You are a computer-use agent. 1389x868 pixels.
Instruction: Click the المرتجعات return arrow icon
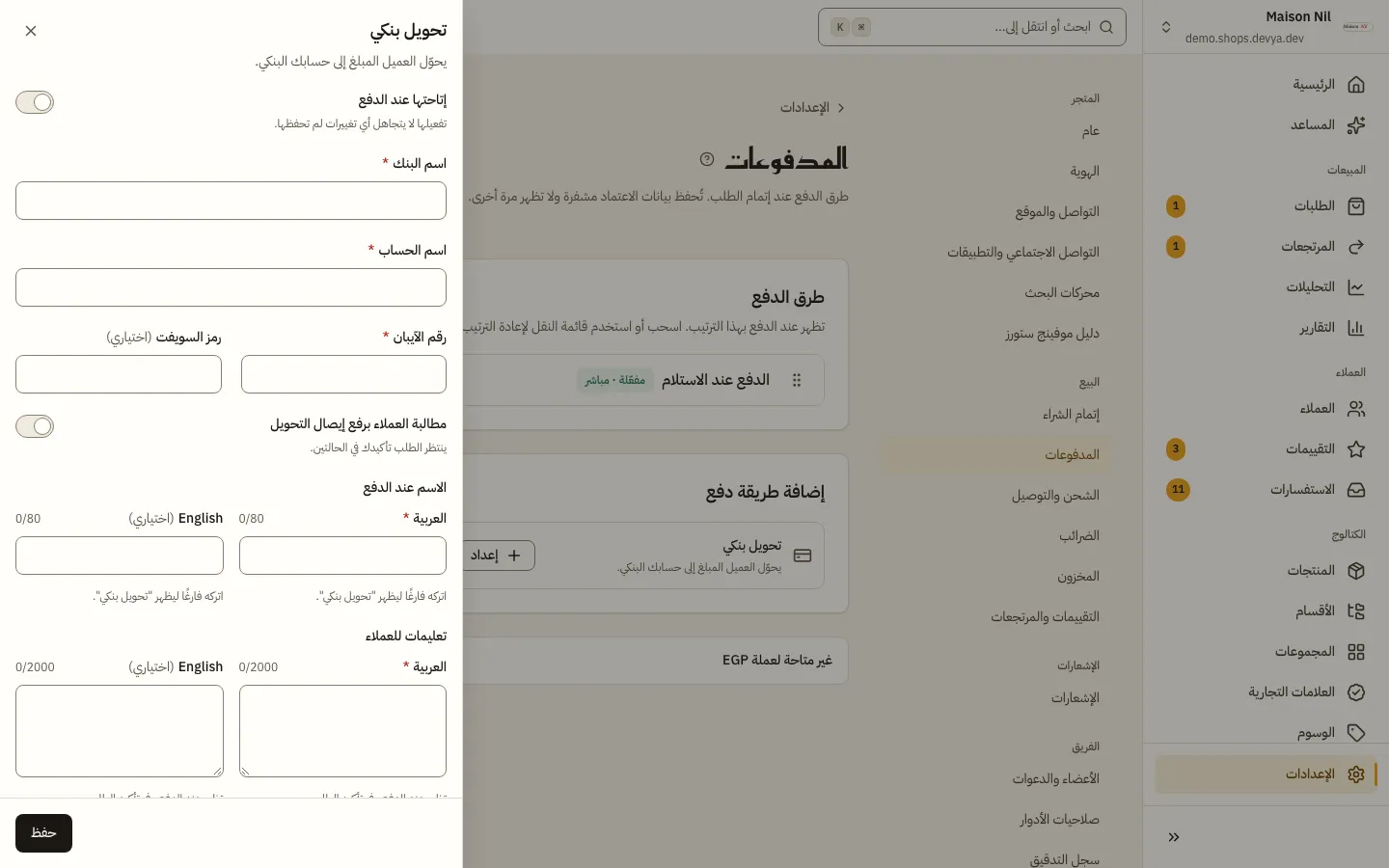(1356, 247)
